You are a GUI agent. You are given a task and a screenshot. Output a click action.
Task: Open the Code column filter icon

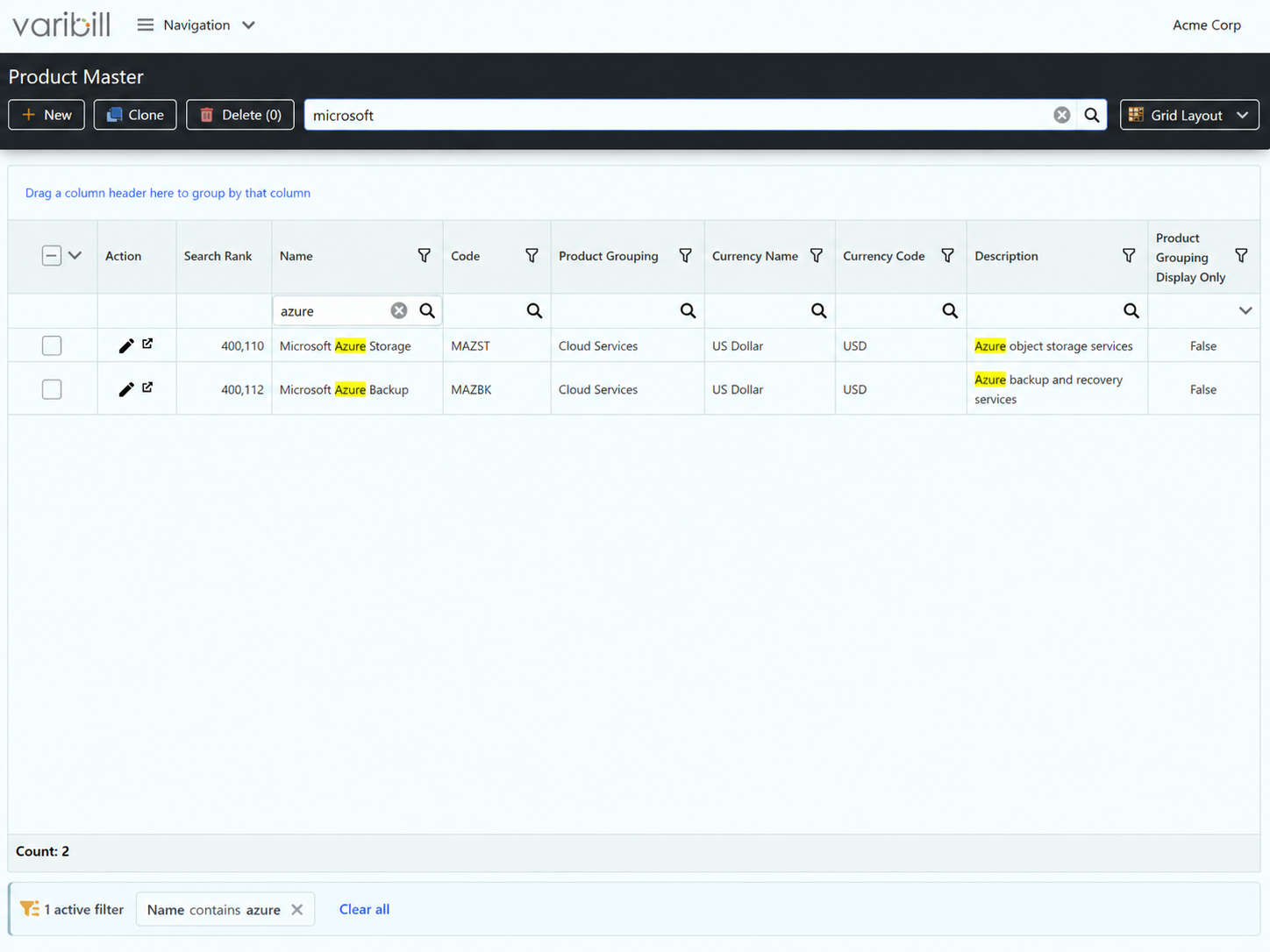[532, 255]
